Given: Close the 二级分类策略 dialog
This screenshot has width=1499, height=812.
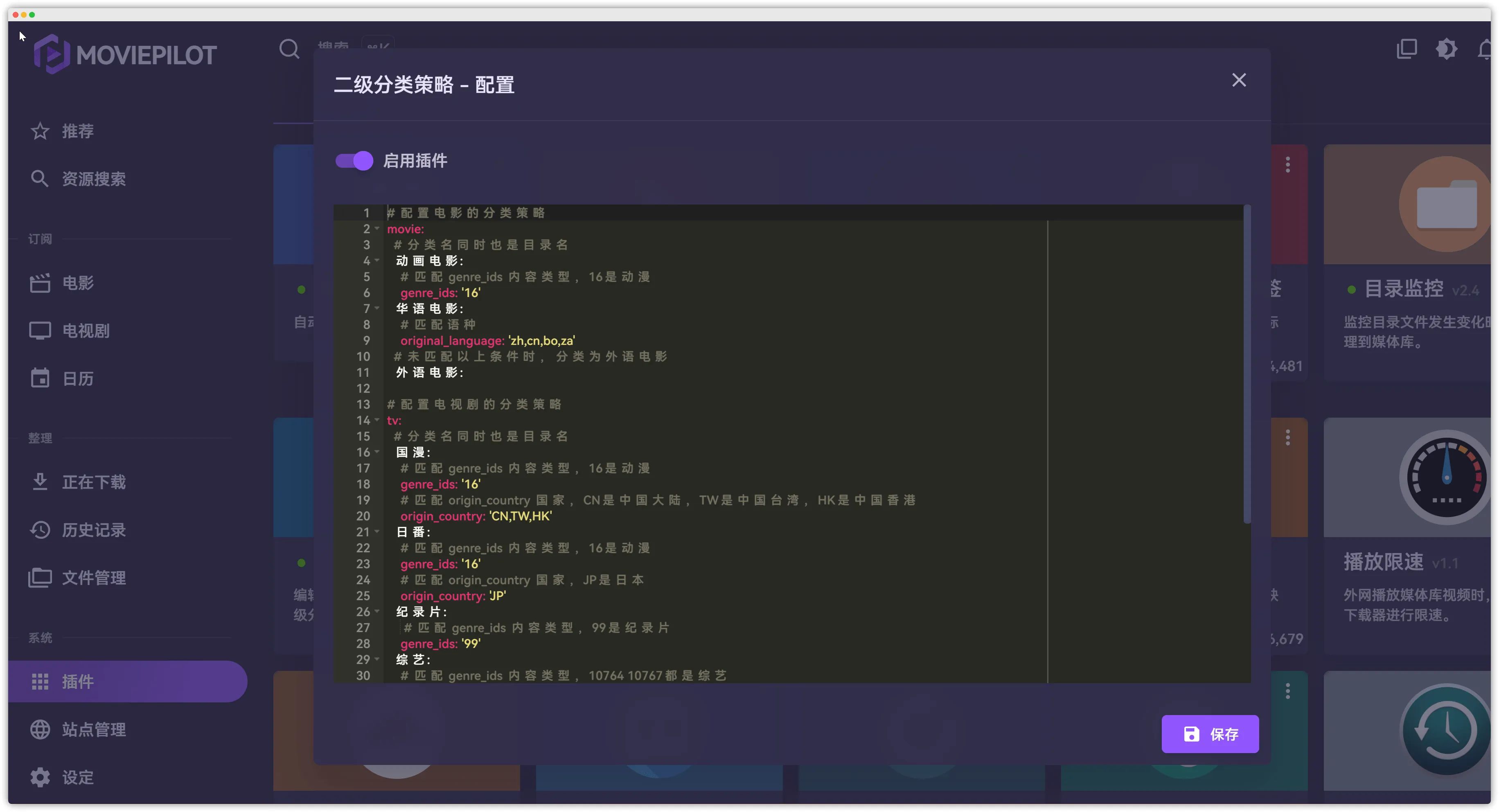Looking at the screenshot, I should pos(1239,80).
